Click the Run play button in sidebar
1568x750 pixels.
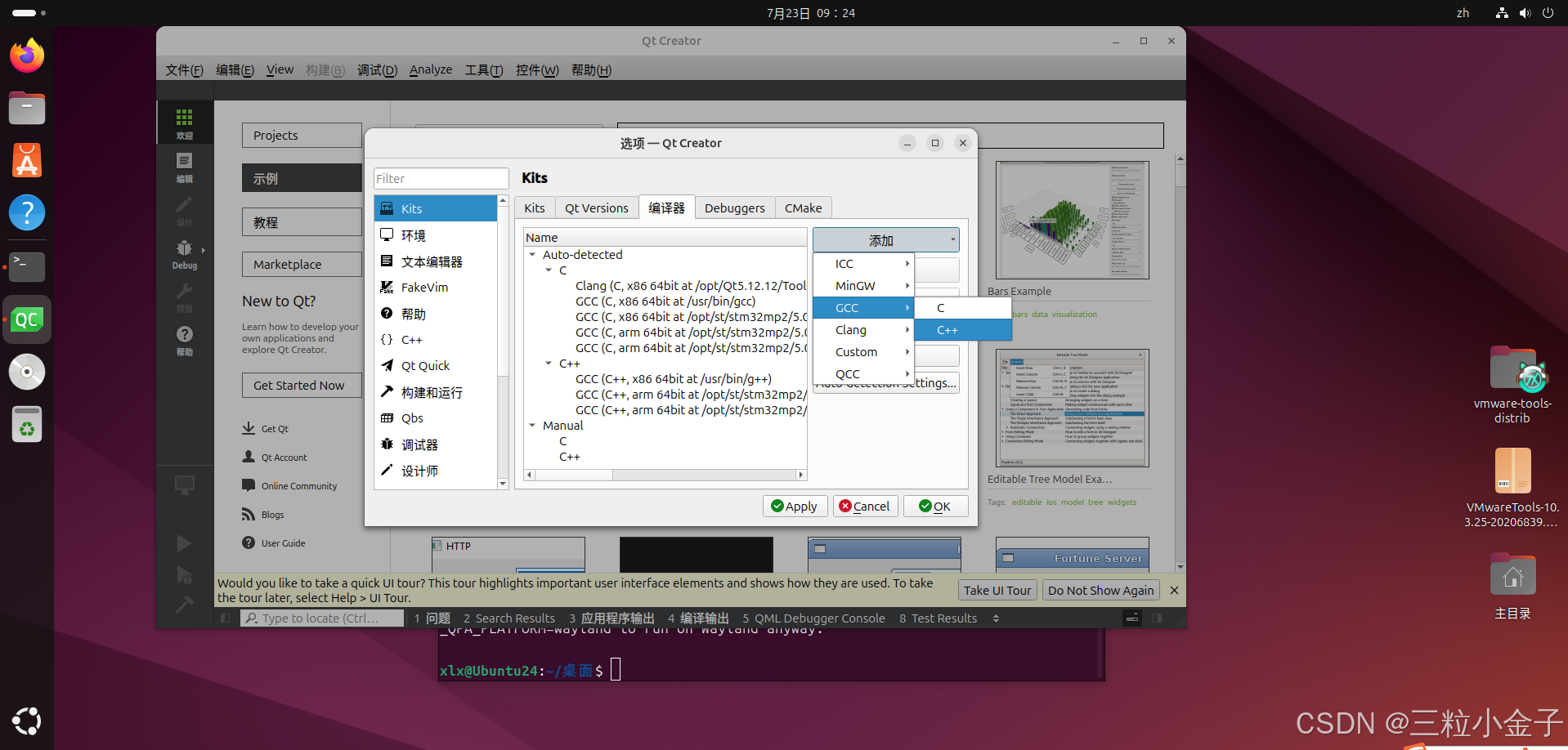click(185, 543)
